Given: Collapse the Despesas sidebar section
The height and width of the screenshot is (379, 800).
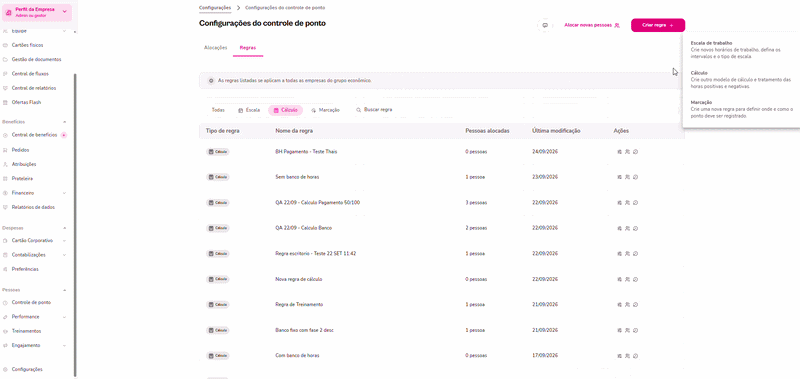Looking at the screenshot, I should click(x=64, y=228).
